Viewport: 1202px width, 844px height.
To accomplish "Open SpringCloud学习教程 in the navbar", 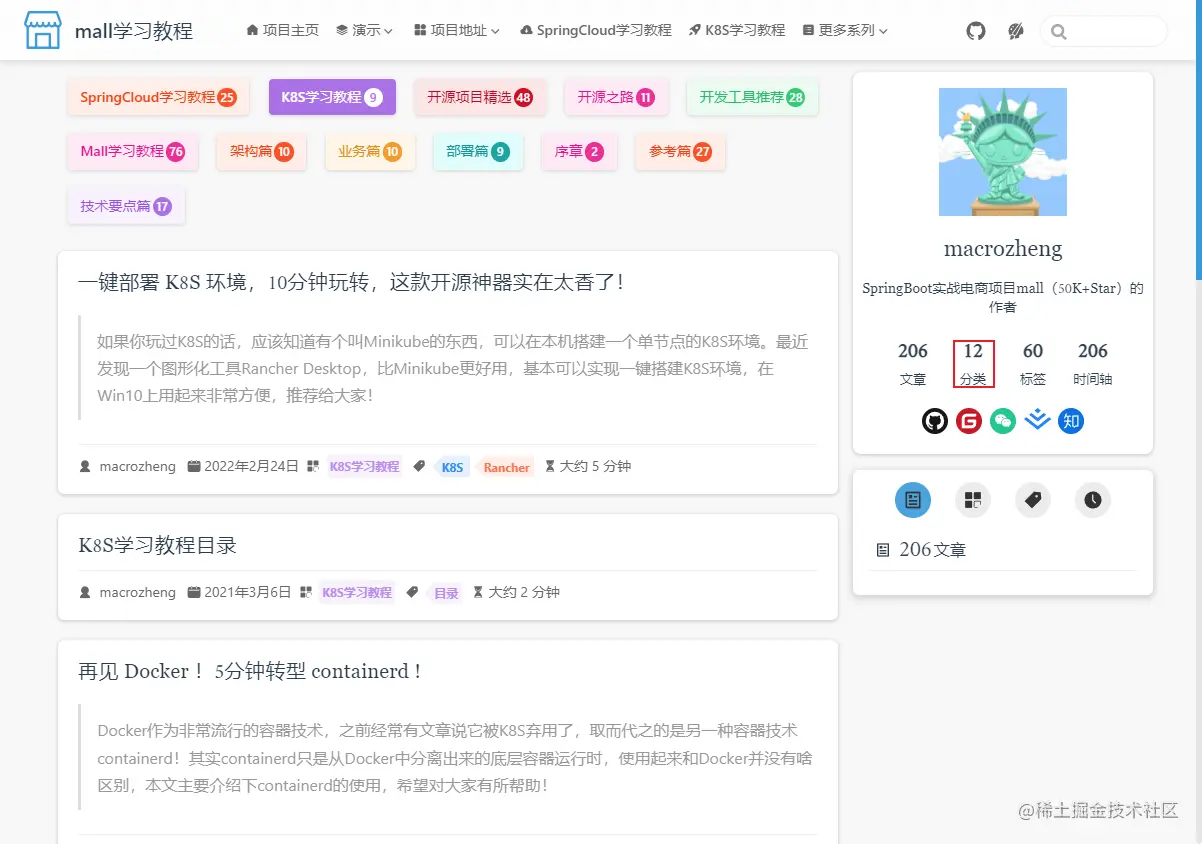I will (596, 31).
